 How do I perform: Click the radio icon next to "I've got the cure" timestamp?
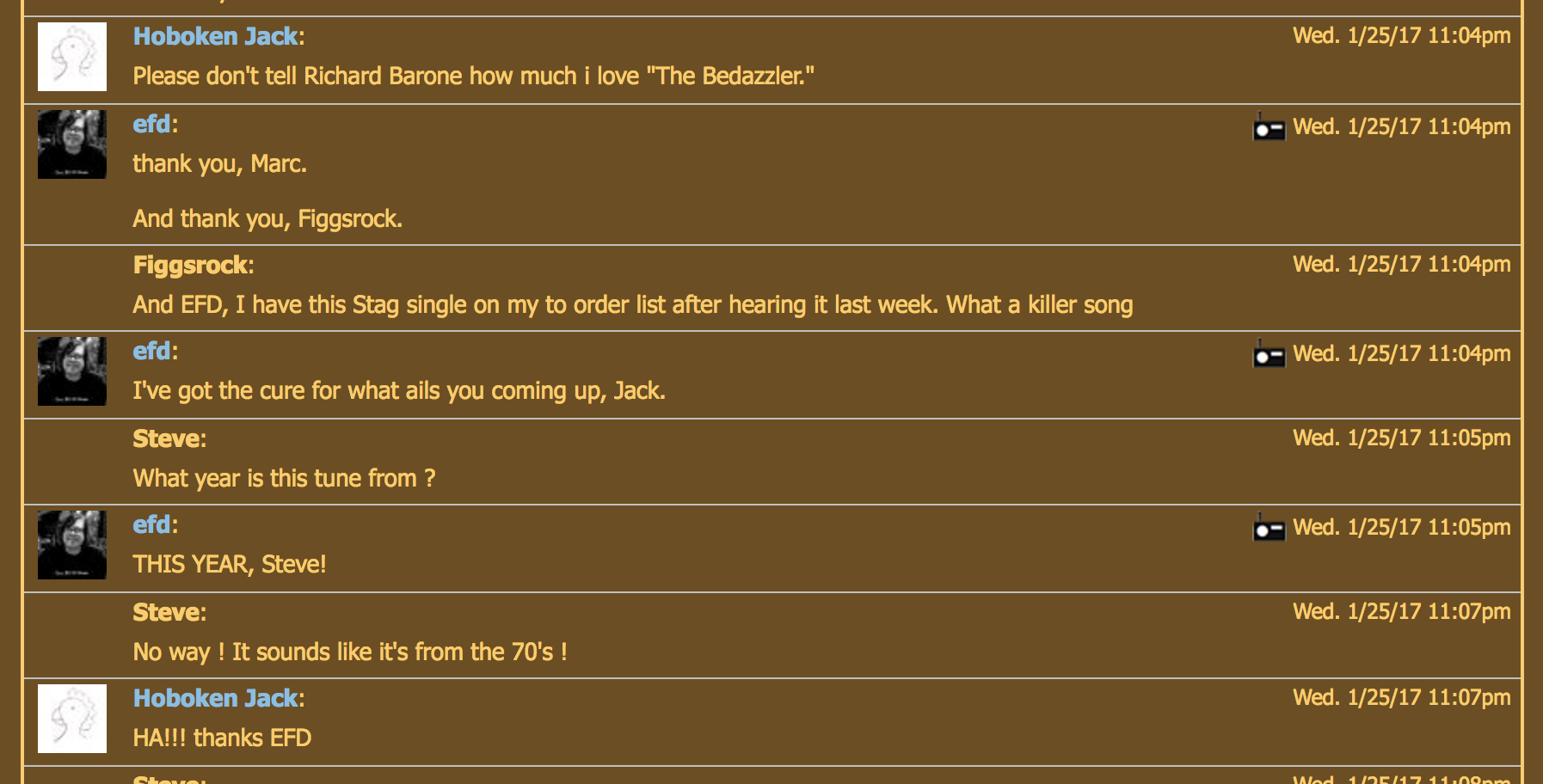coord(1269,353)
